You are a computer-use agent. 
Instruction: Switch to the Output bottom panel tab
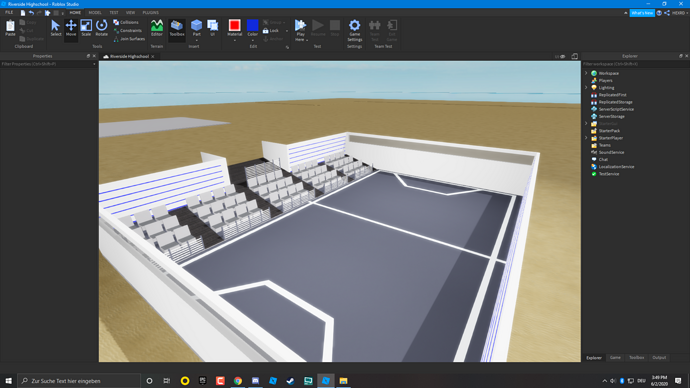click(x=659, y=358)
